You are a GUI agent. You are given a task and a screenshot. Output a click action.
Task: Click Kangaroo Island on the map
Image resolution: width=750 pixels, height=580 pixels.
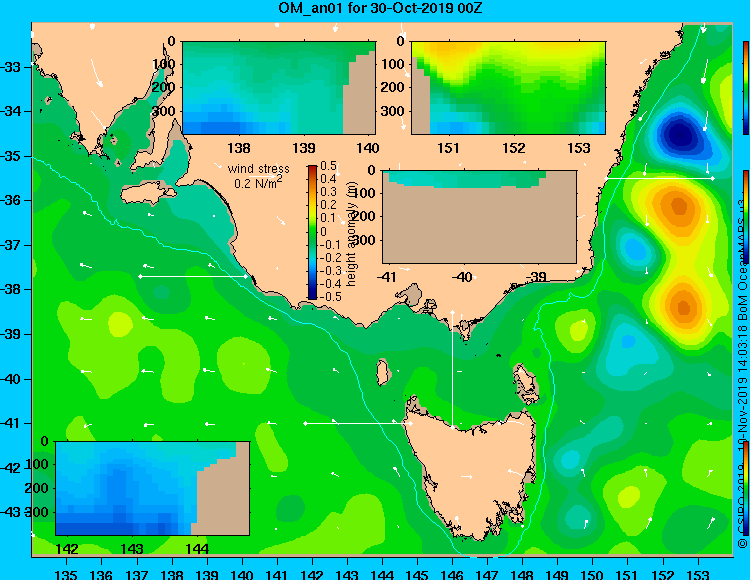pos(148,193)
